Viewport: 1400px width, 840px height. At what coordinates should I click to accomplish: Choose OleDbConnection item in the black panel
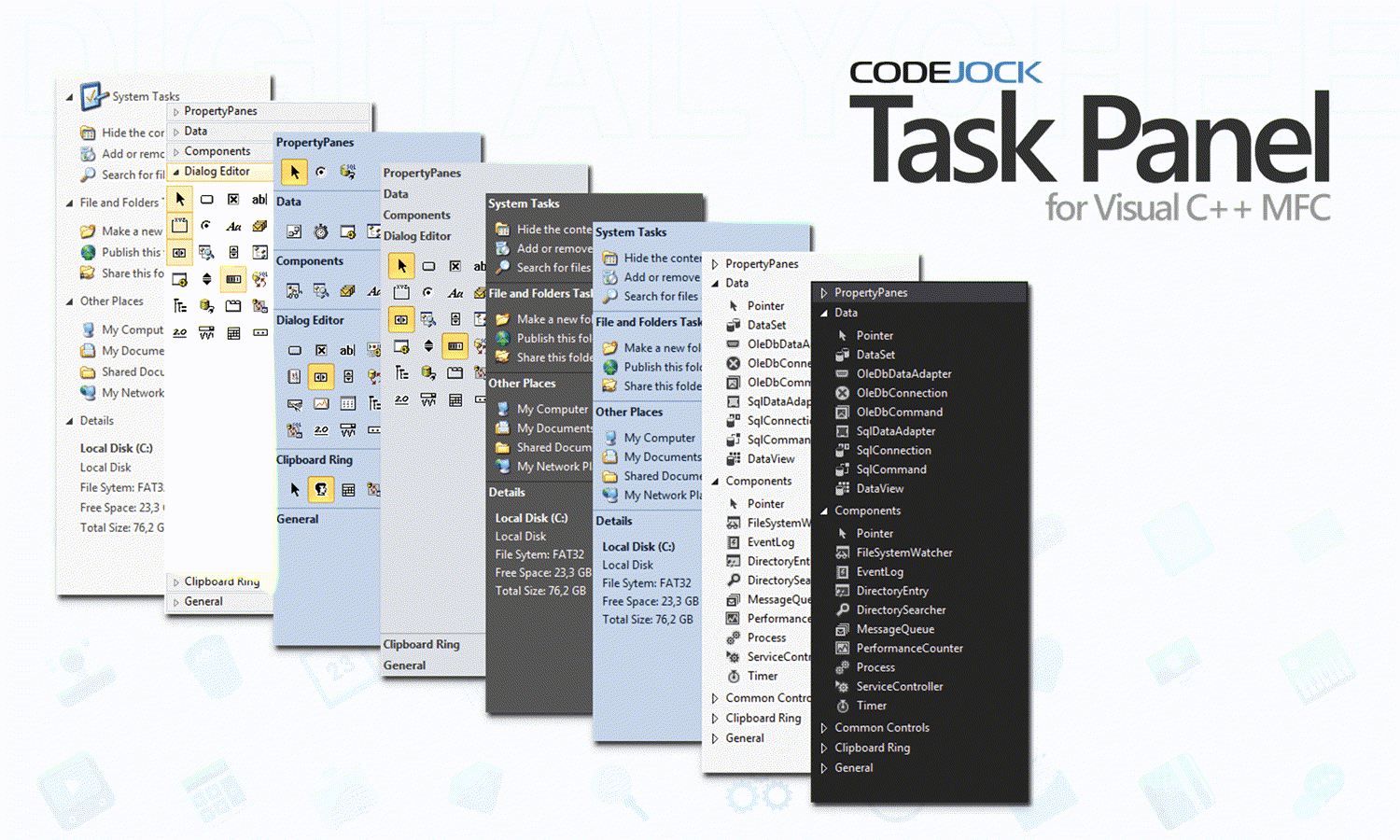tap(891, 393)
